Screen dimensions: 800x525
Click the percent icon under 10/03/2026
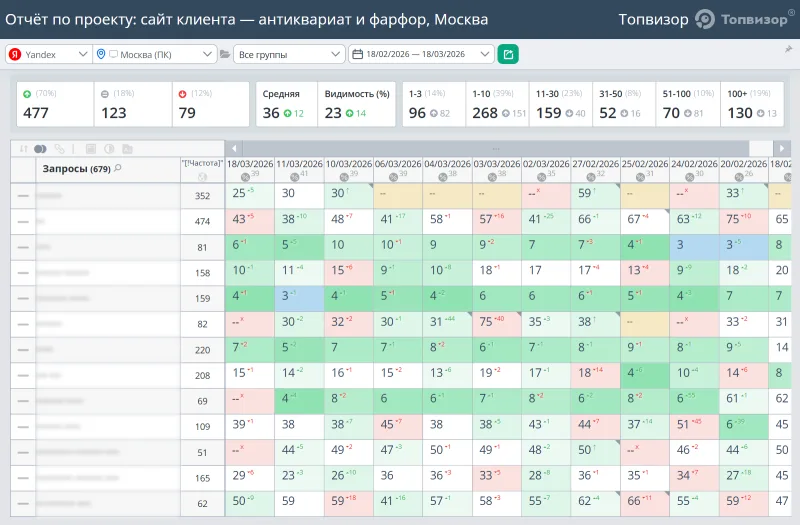[344, 177]
